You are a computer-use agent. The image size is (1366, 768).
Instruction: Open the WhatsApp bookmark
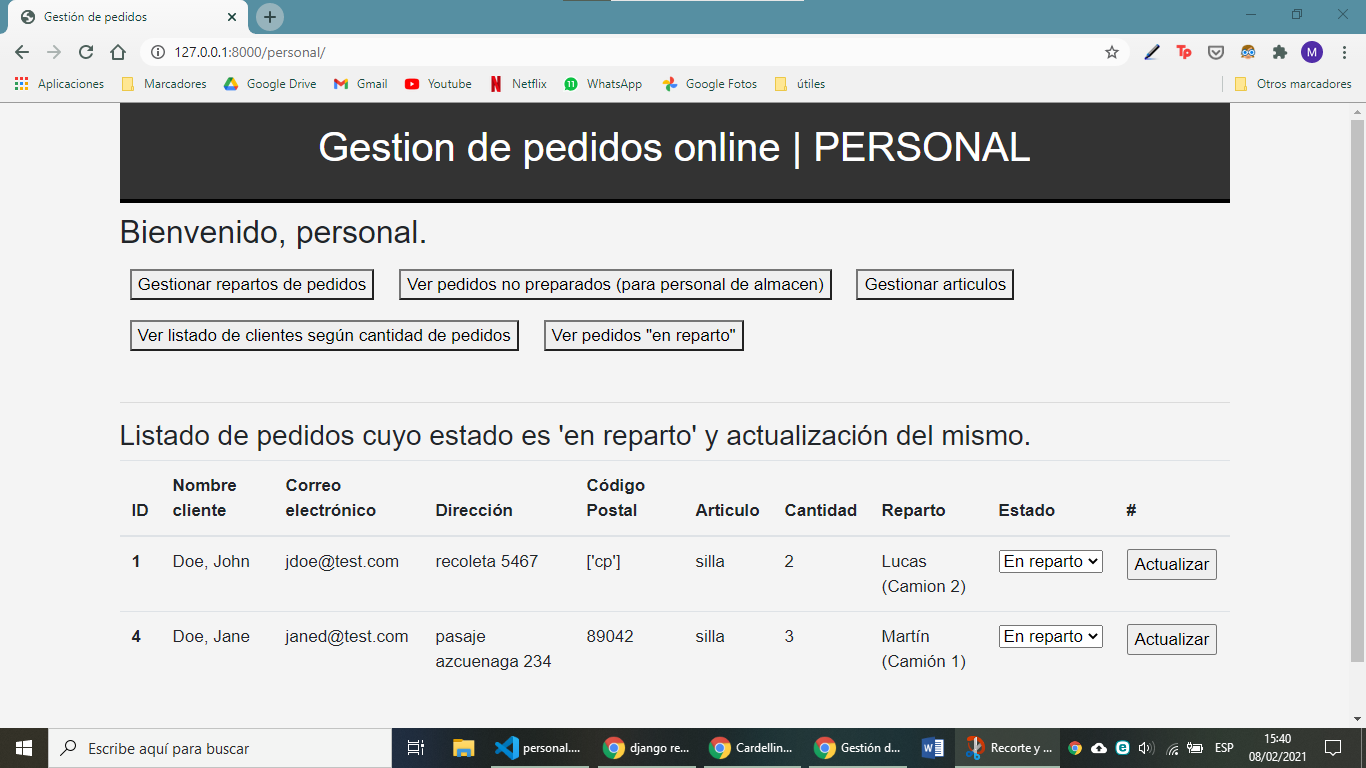tap(603, 84)
